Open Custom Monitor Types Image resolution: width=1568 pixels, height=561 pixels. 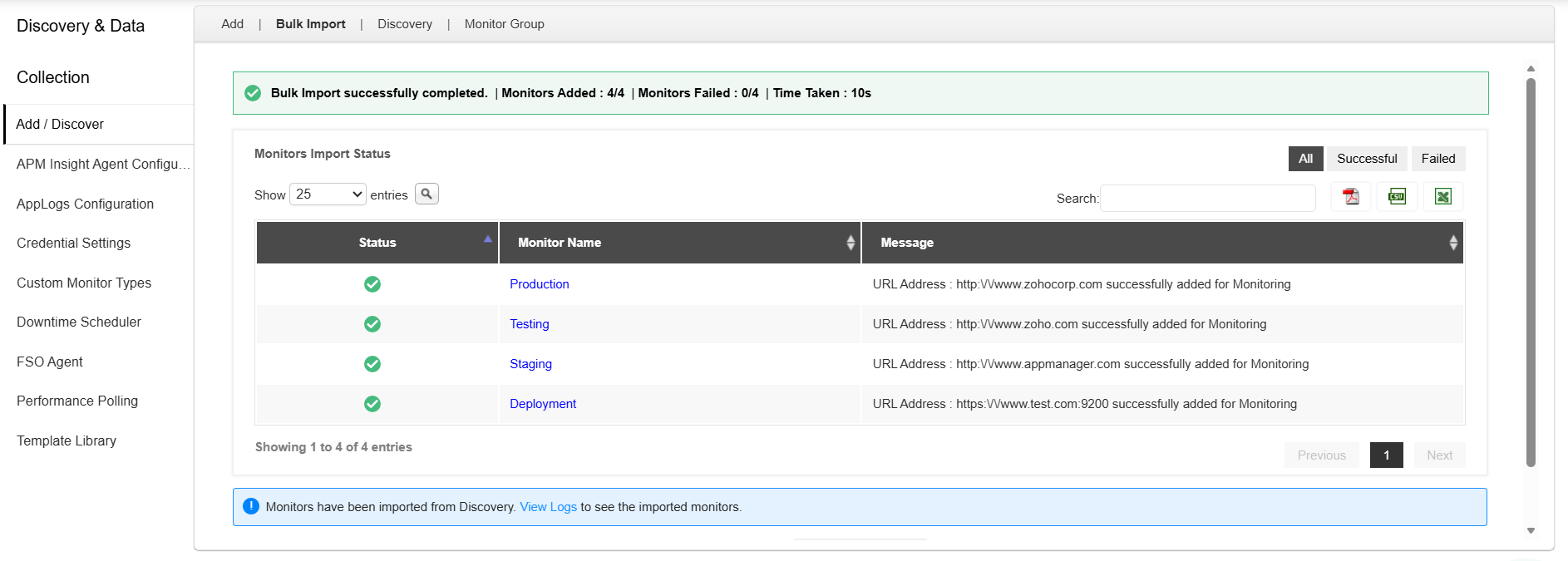84,283
